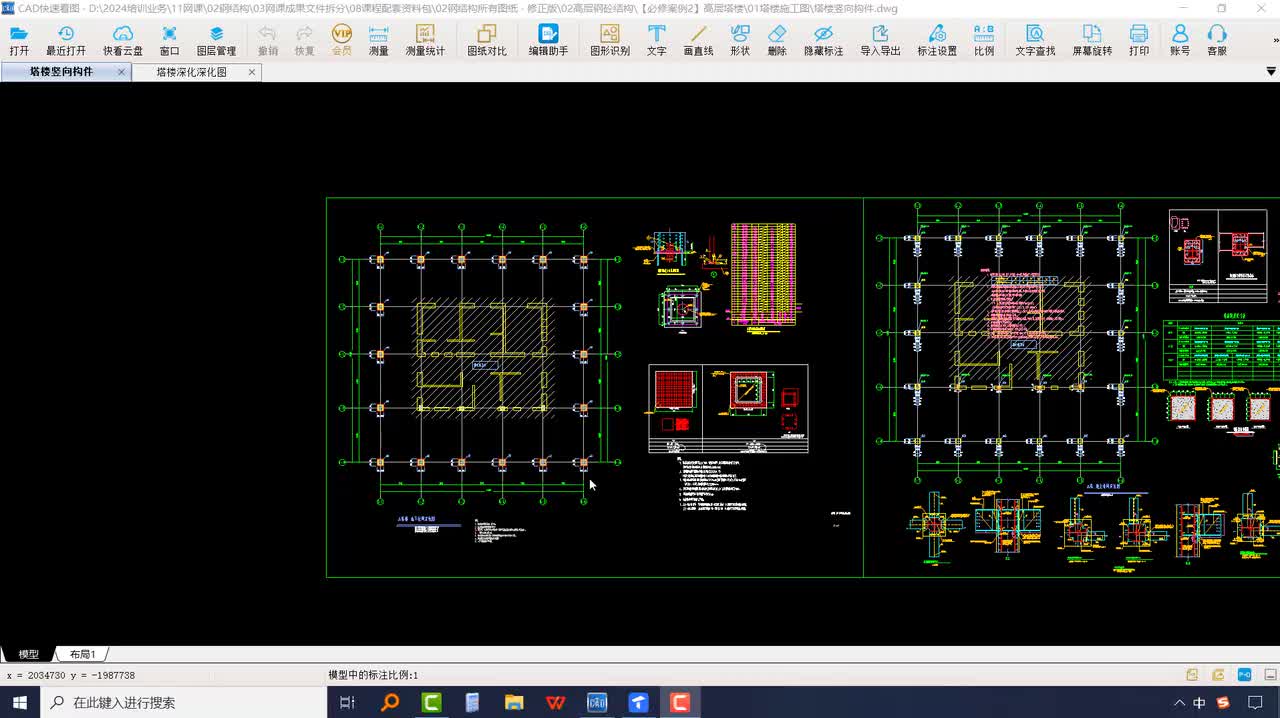This screenshot has height=718, width=1280.
Task: Click the 打开 (Open) toolbar icon
Action: pyautogui.click(x=19, y=40)
